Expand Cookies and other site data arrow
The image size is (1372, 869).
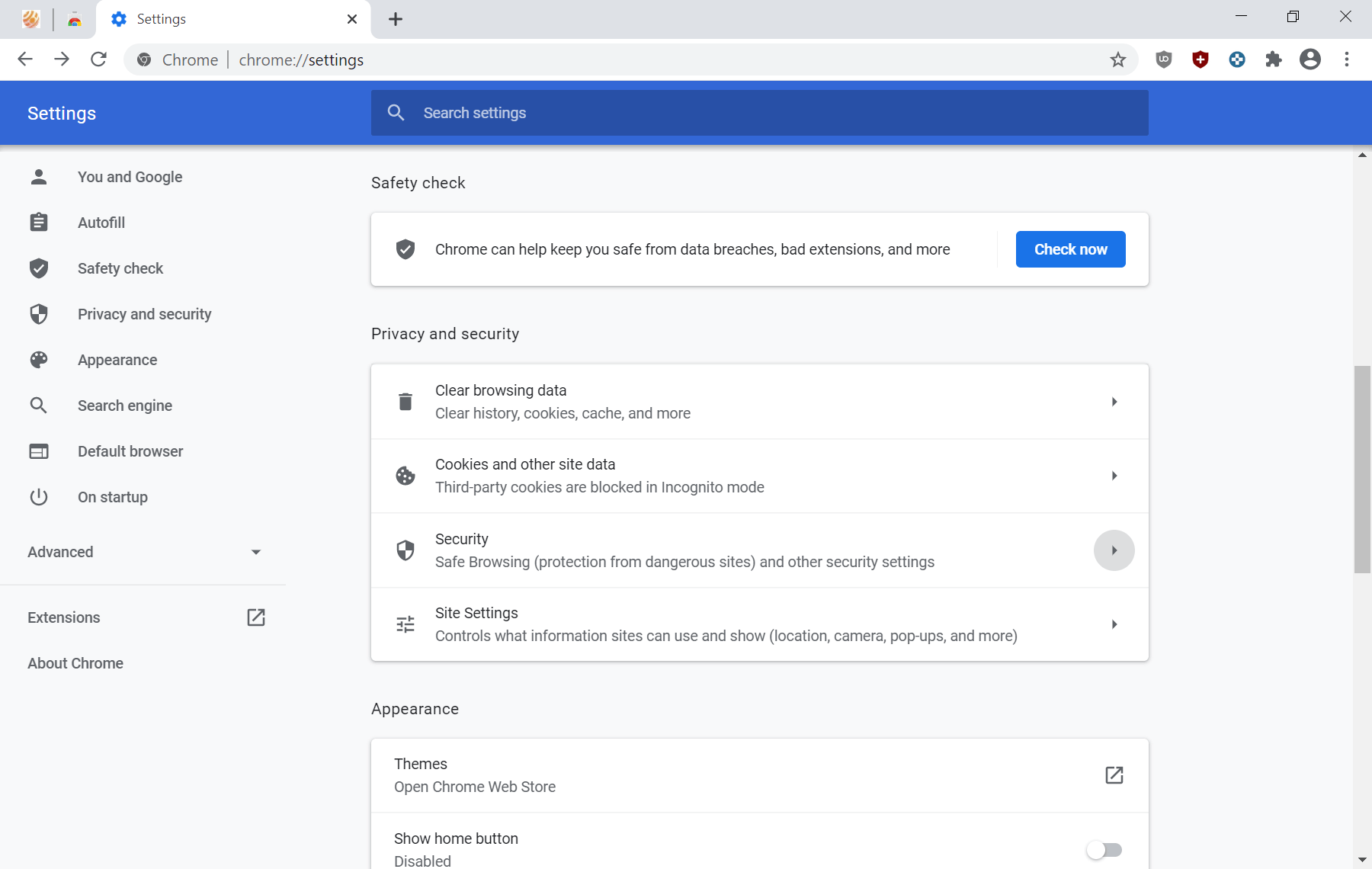[x=1114, y=476]
